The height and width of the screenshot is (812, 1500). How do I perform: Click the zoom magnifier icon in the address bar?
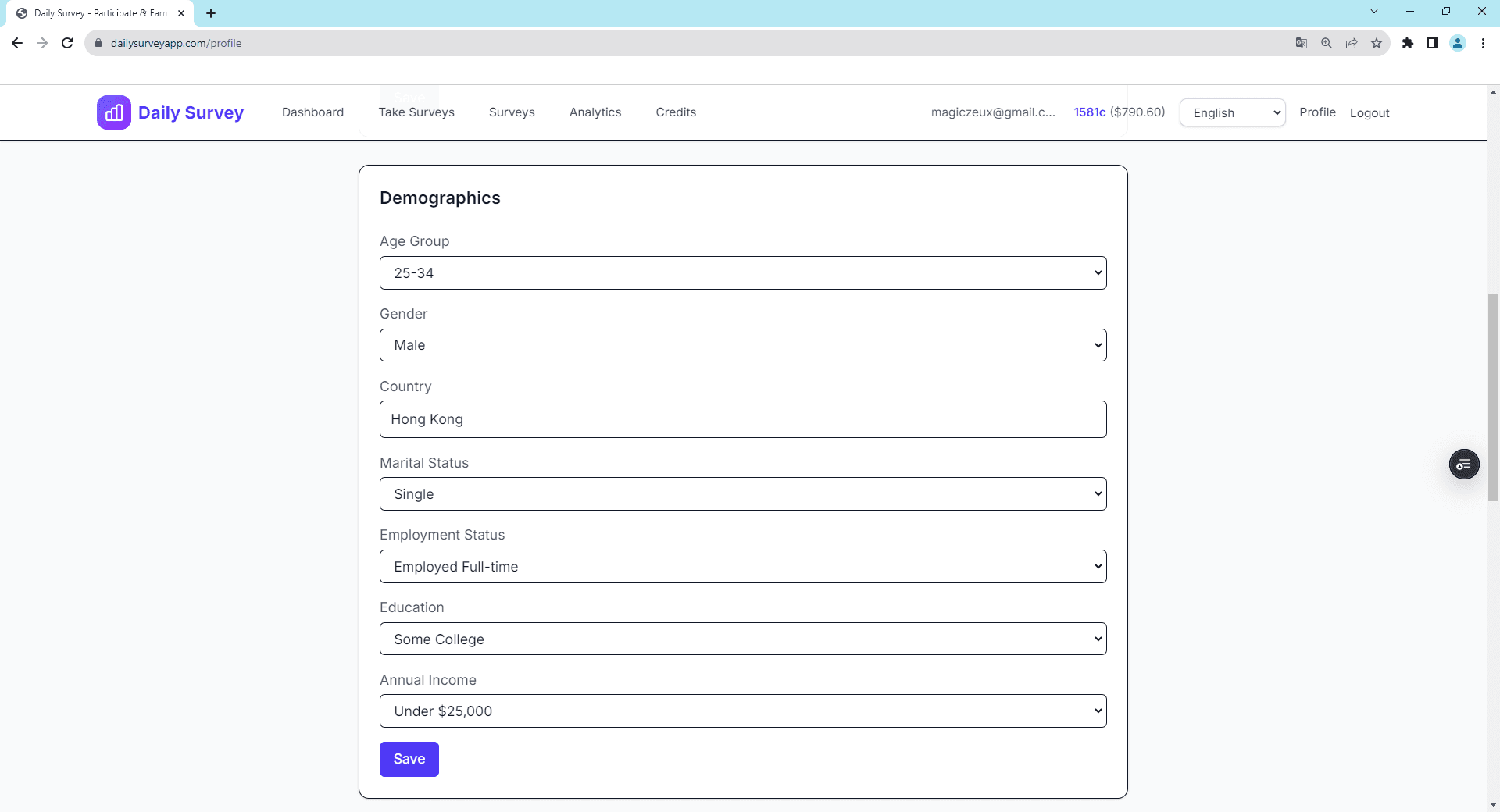[1327, 43]
